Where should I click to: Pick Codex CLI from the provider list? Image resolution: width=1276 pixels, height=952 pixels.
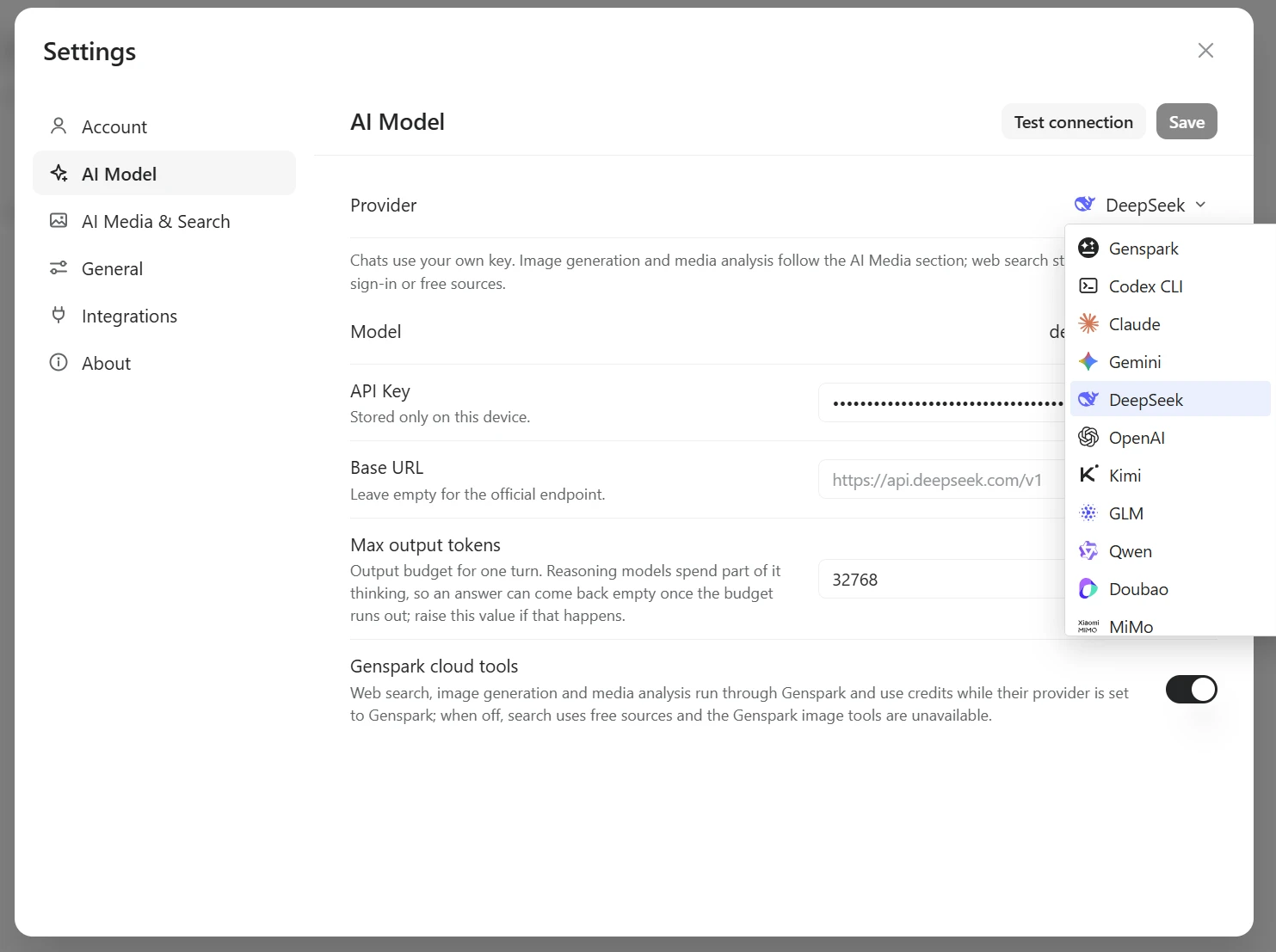click(x=1170, y=286)
